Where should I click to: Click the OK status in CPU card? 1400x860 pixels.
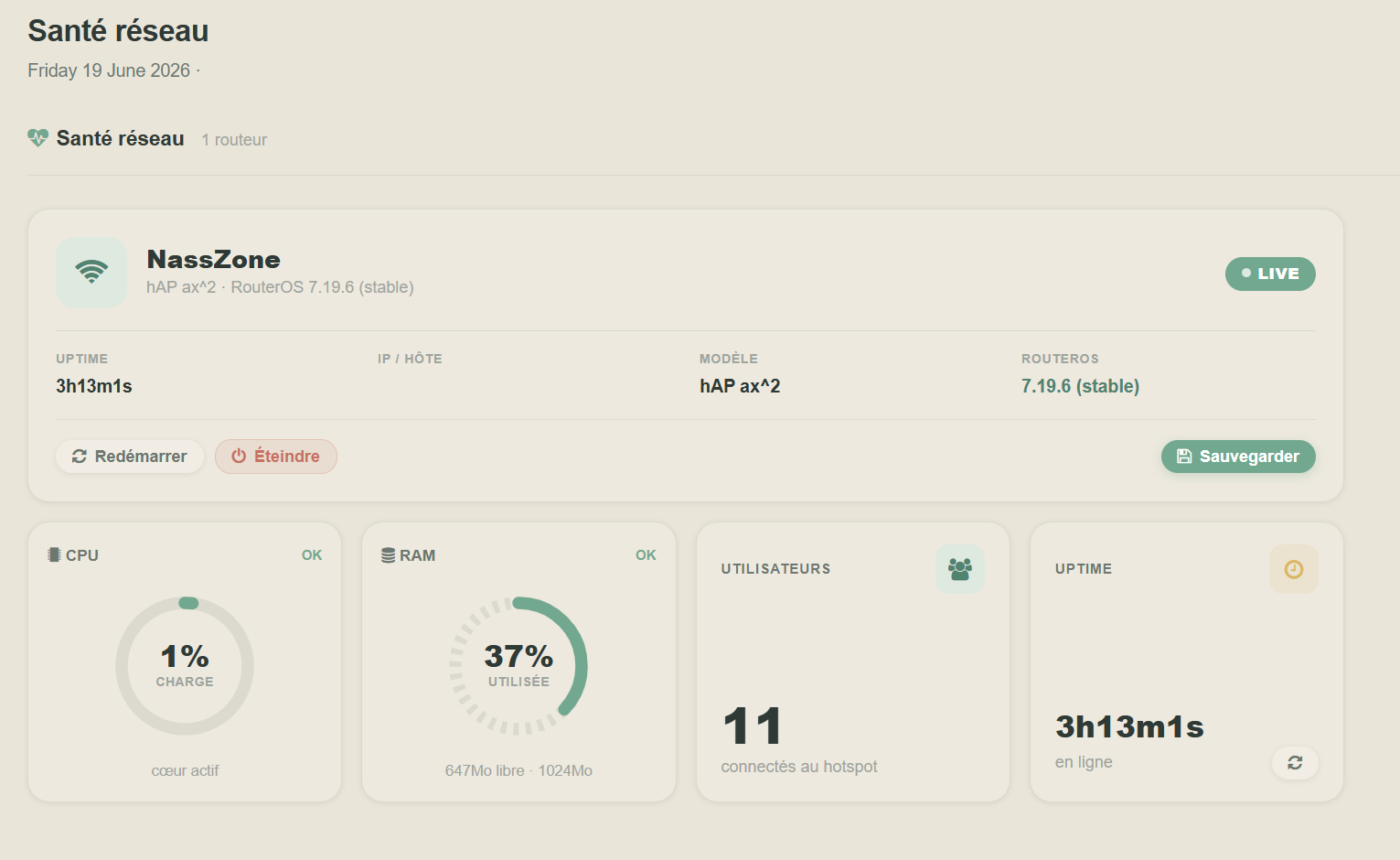point(312,555)
